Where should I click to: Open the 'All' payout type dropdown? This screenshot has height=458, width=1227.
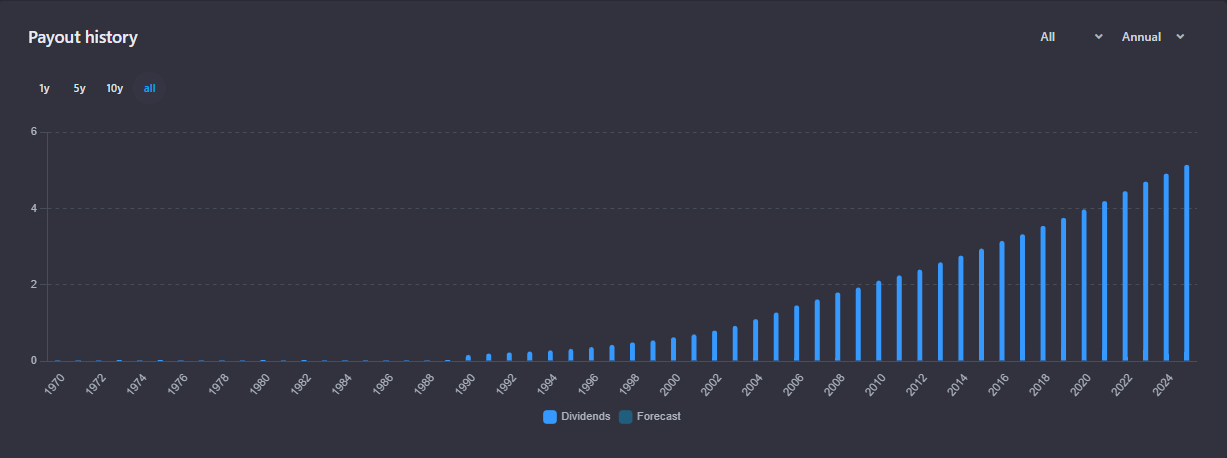(1071, 37)
